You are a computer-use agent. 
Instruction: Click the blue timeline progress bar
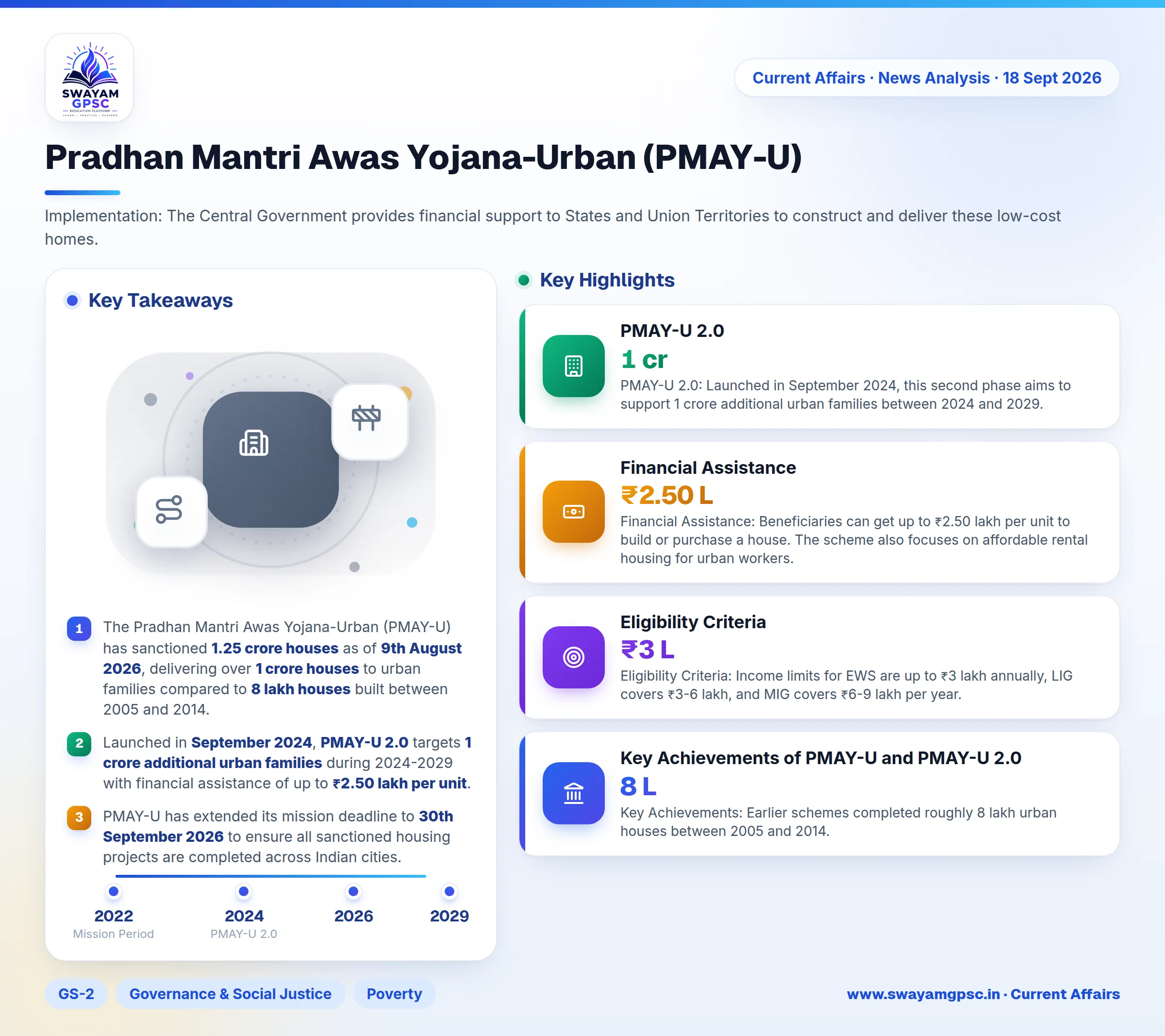[x=271, y=876]
